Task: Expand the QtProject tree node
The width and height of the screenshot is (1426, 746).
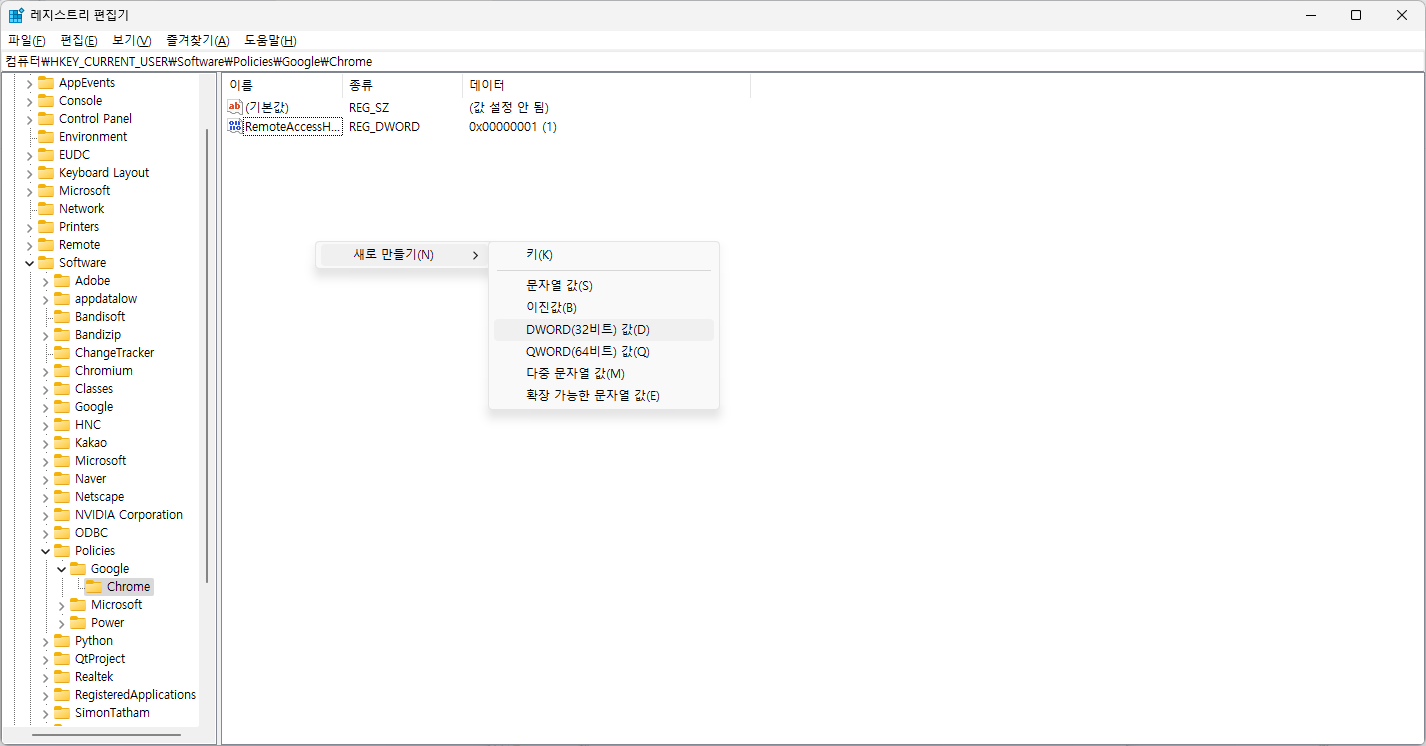Action: pos(45,659)
